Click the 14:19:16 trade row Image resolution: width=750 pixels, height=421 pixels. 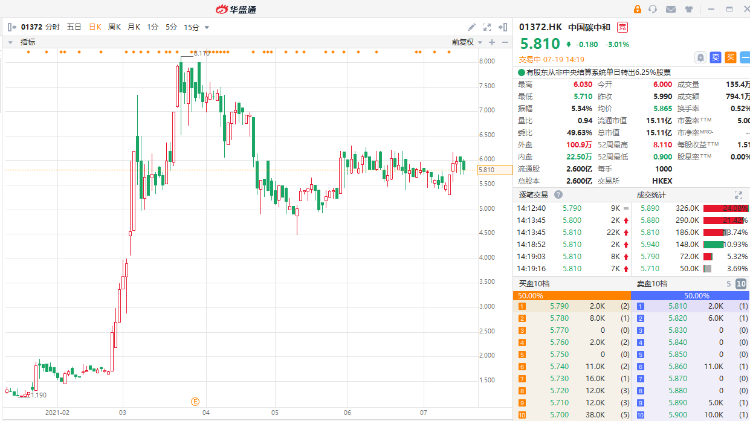(573, 268)
